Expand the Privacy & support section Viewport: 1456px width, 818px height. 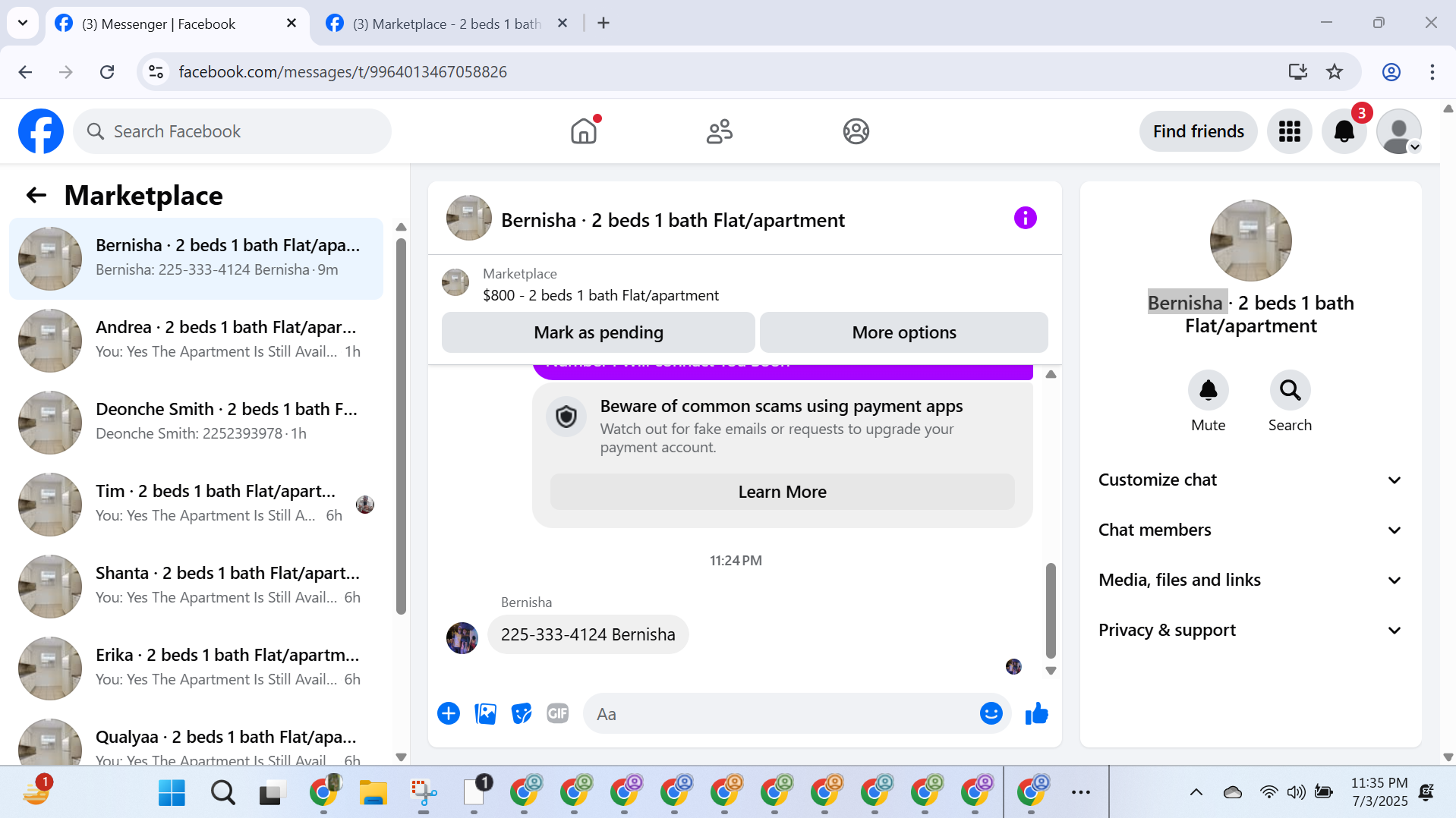tap(1250, 630)
